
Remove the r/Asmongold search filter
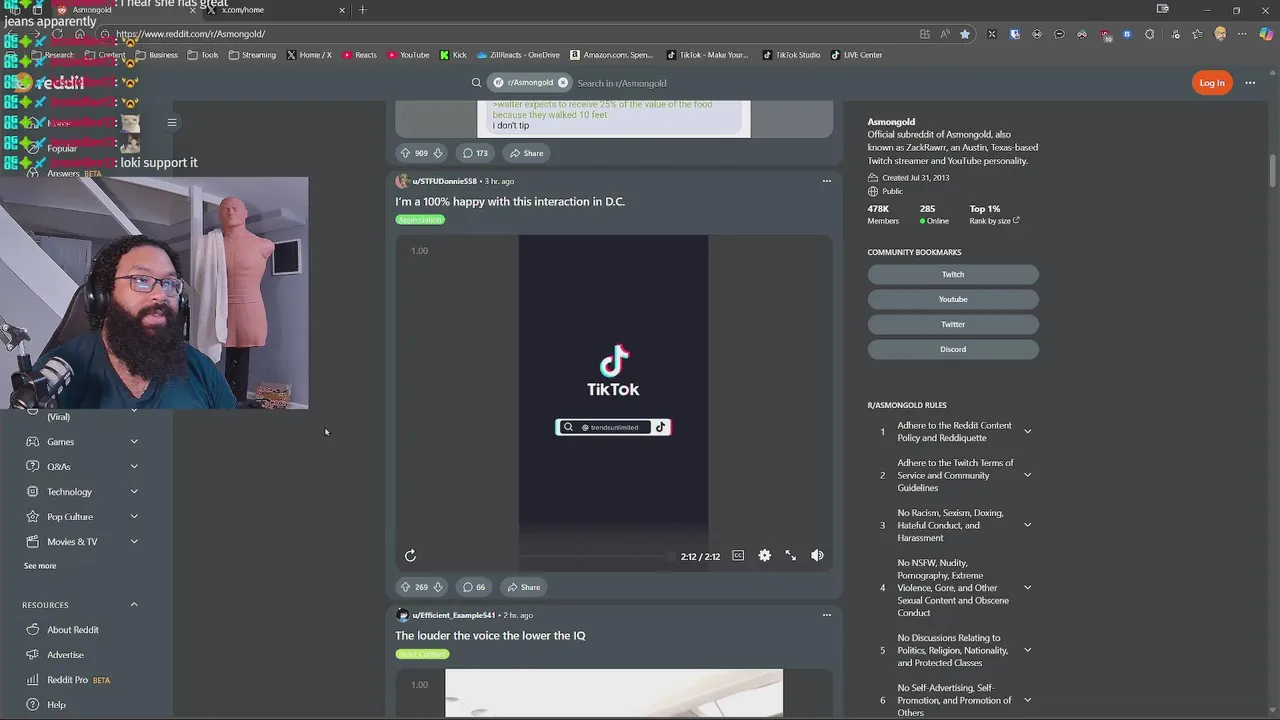pyautogui.click(x=562, y=83)
